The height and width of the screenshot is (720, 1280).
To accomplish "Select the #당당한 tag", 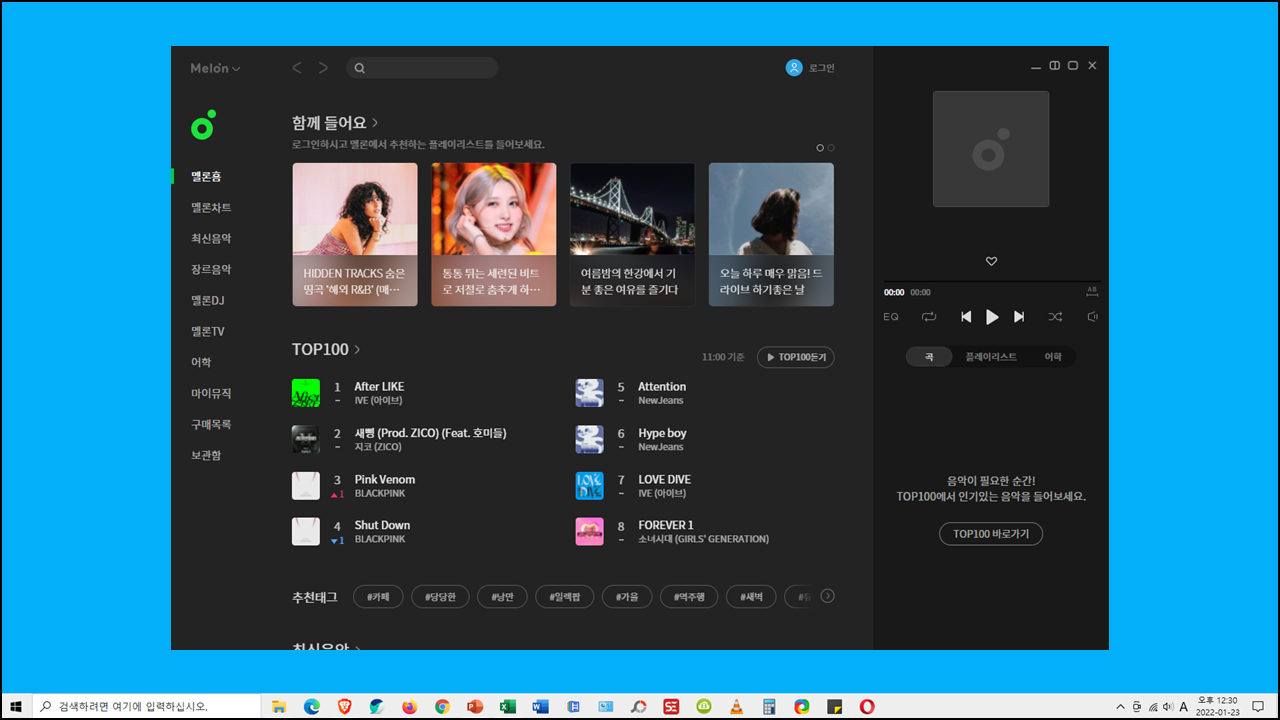I will (440, 597).
